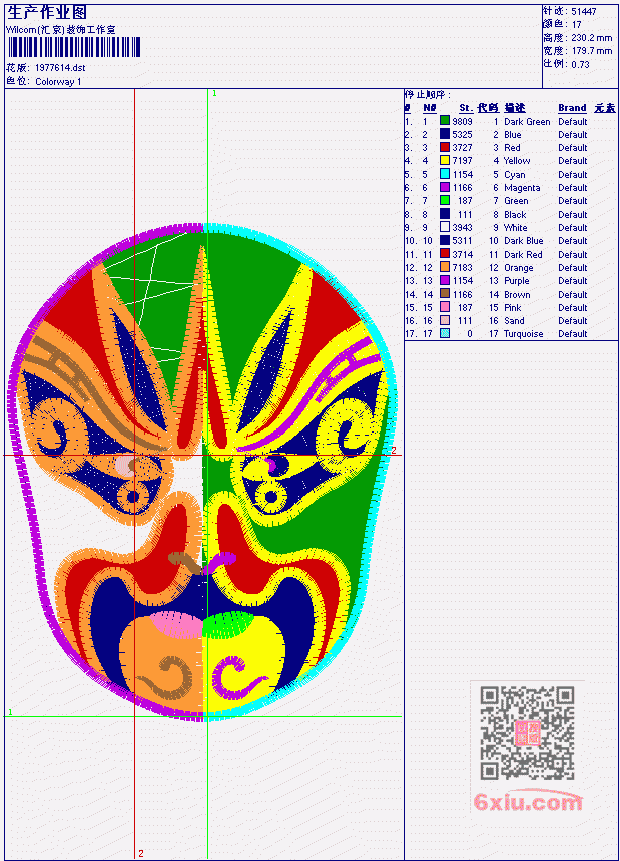Click the 停止顺序 heading above the table
The width and height of the screenshot is (620, 861).
[428, 95]
